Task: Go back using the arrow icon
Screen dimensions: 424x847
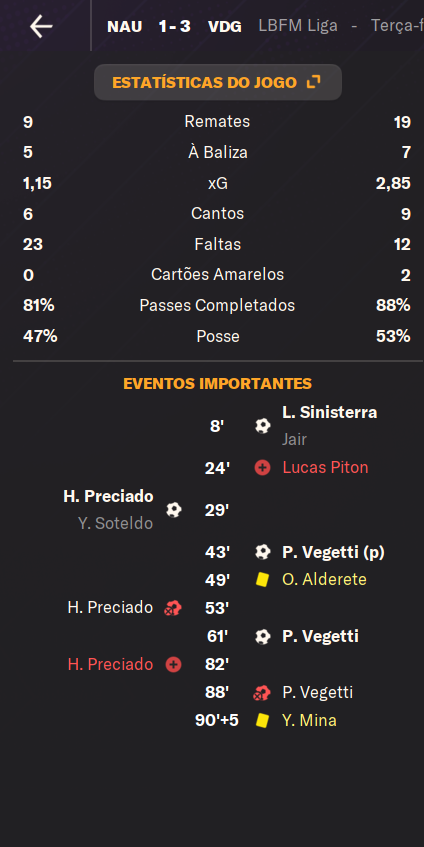Action: pyautogui.click(x=41, y=26)
